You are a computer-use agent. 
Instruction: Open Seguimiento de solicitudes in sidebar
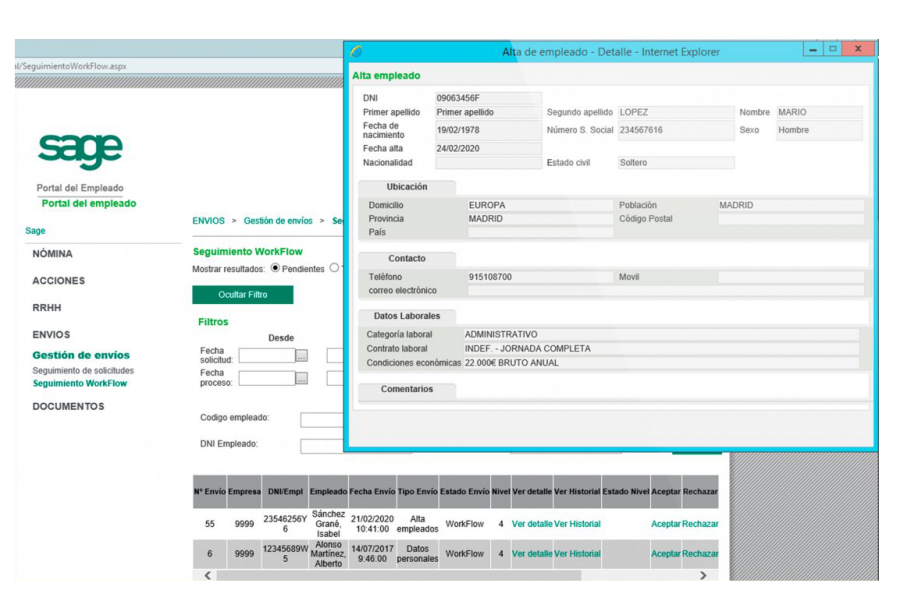click(x=83, y=371)
